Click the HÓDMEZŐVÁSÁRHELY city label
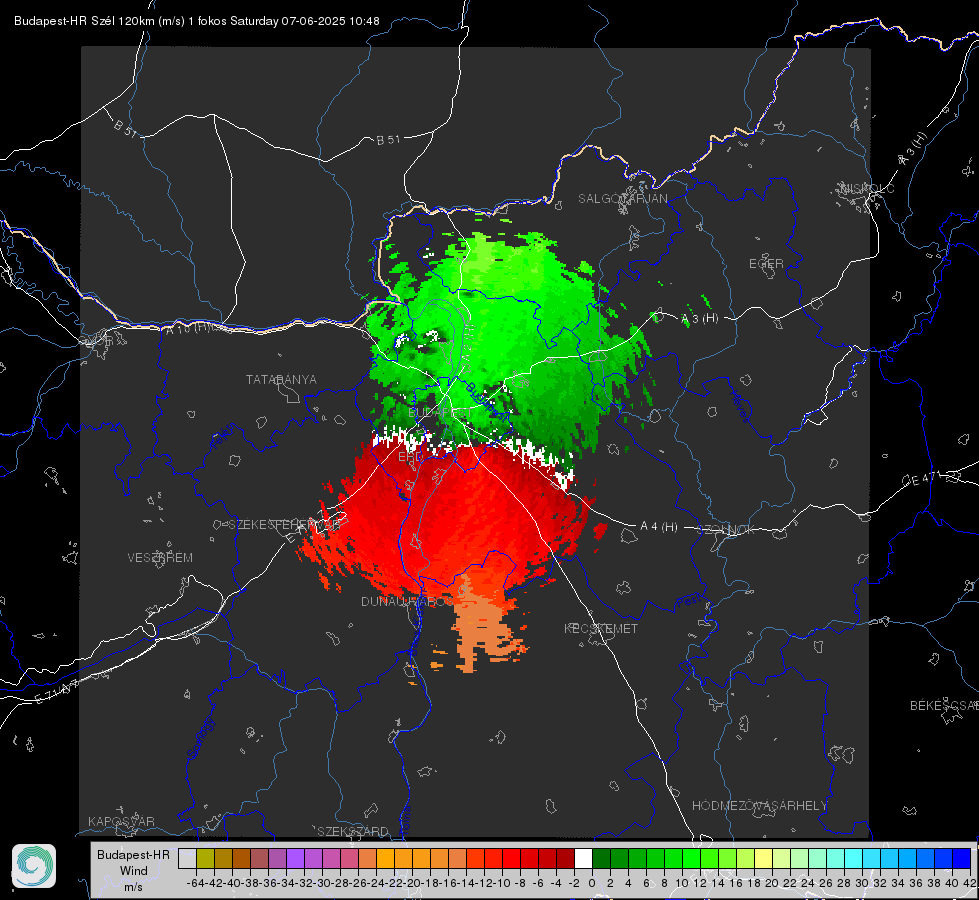 [x=759, y=806]
